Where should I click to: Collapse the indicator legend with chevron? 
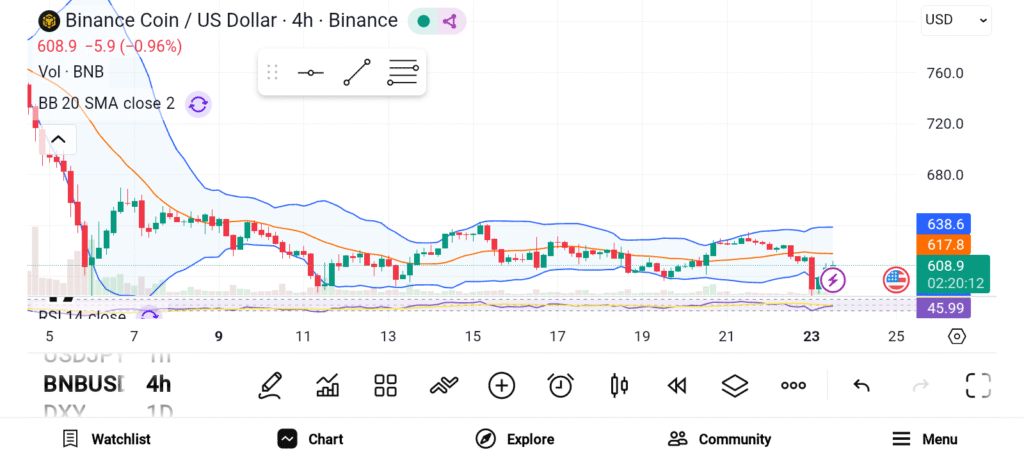(58, 140)
